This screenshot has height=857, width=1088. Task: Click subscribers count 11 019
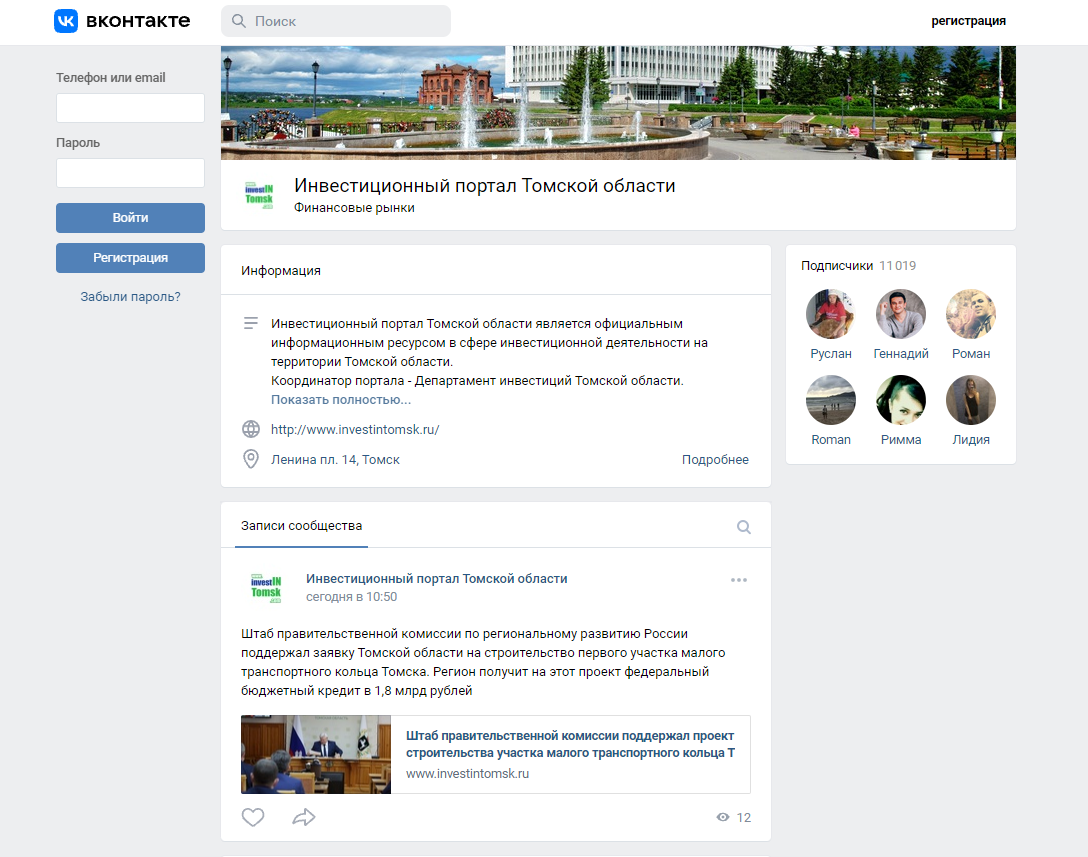pyautogui.click(x=897, y=266)
